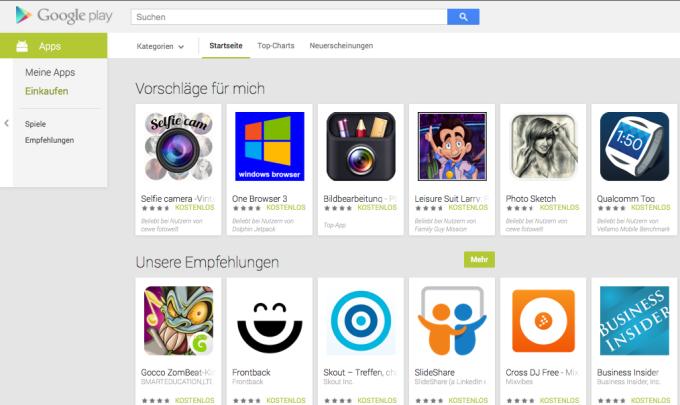Select the Bildbearbeitung camera app icon
The image size is (680, 405).
click(x=361, y=147)
